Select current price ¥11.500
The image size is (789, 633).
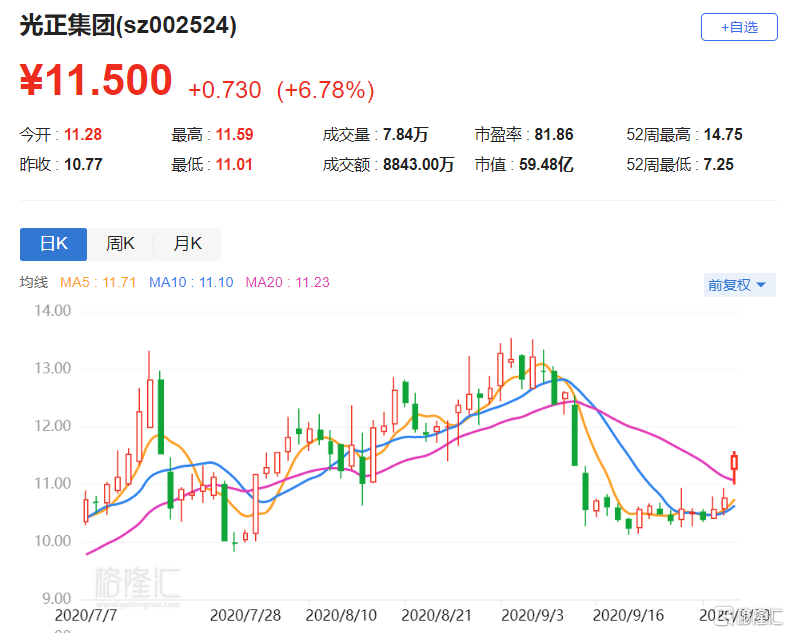coord(96,80)
